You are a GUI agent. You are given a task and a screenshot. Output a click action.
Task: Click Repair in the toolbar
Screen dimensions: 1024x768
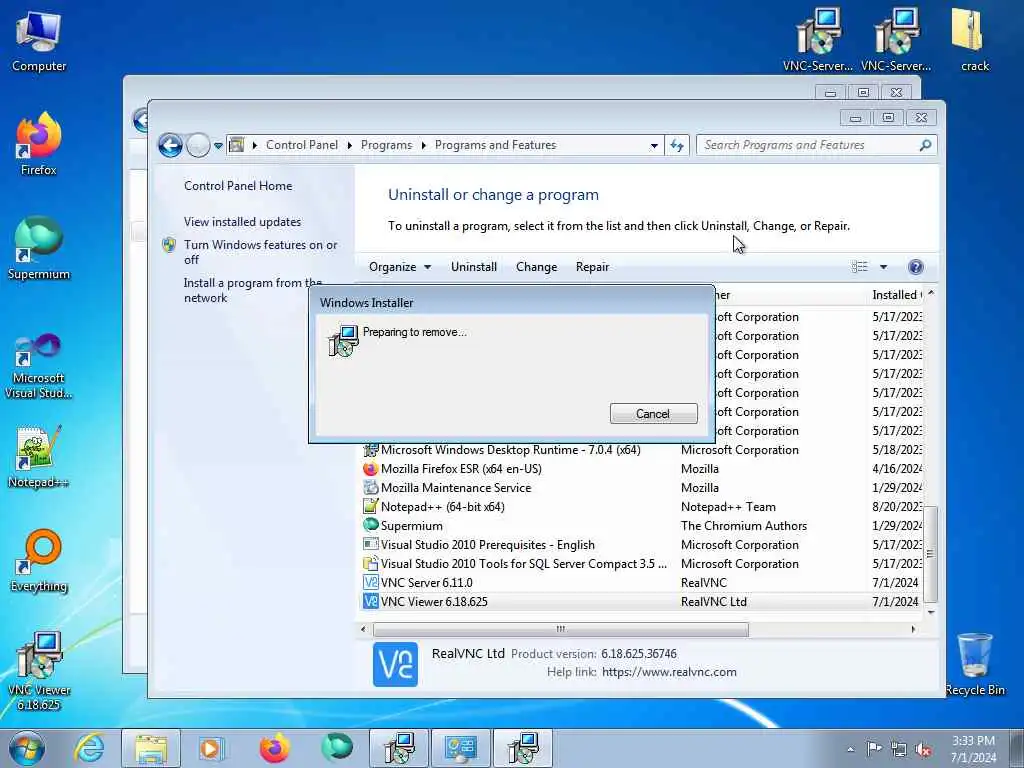point(592,266)
